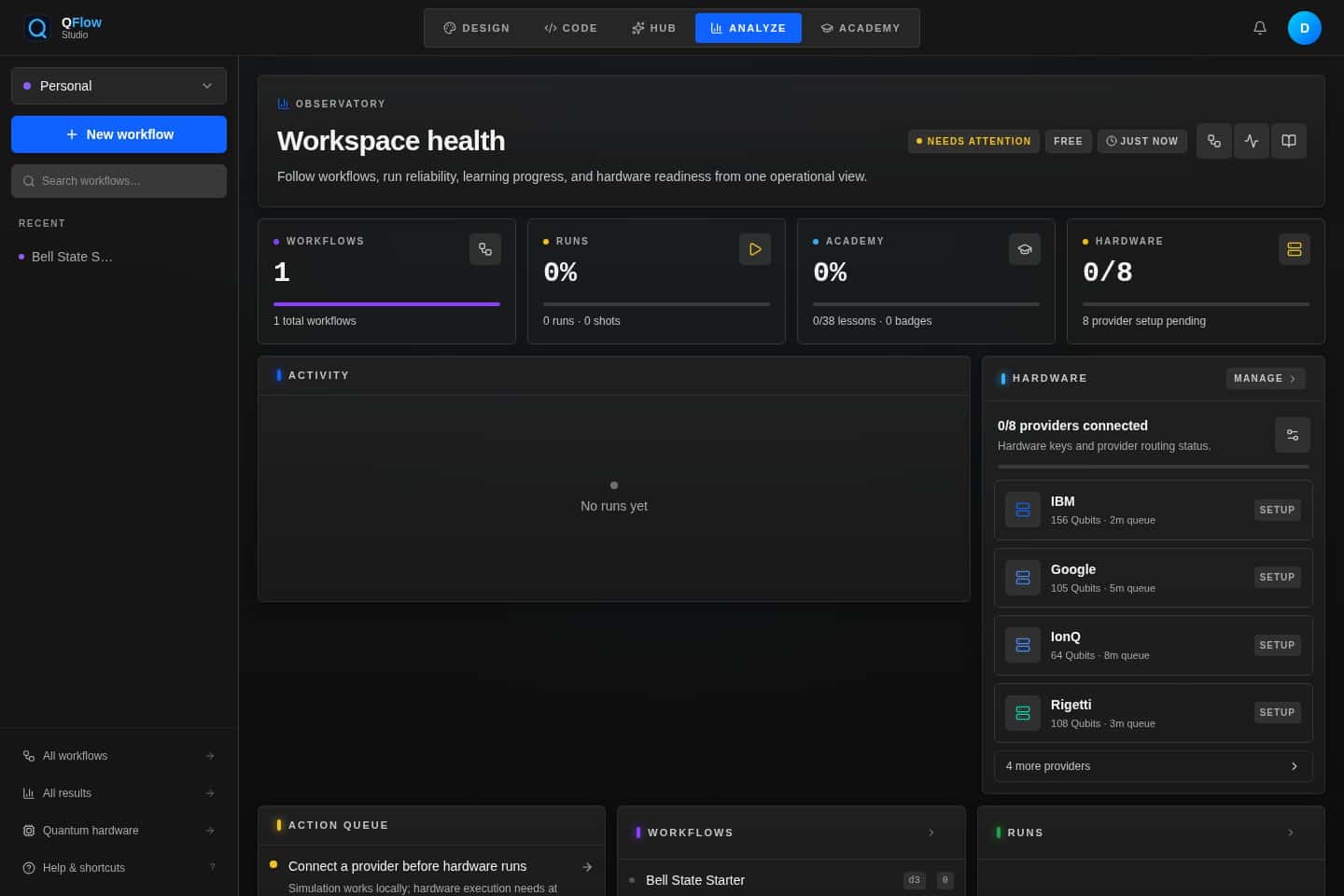The width and height of the screenshot is (1344, 896).
Task: Switch to the Design tab
Action: click(x=477, y=28)
